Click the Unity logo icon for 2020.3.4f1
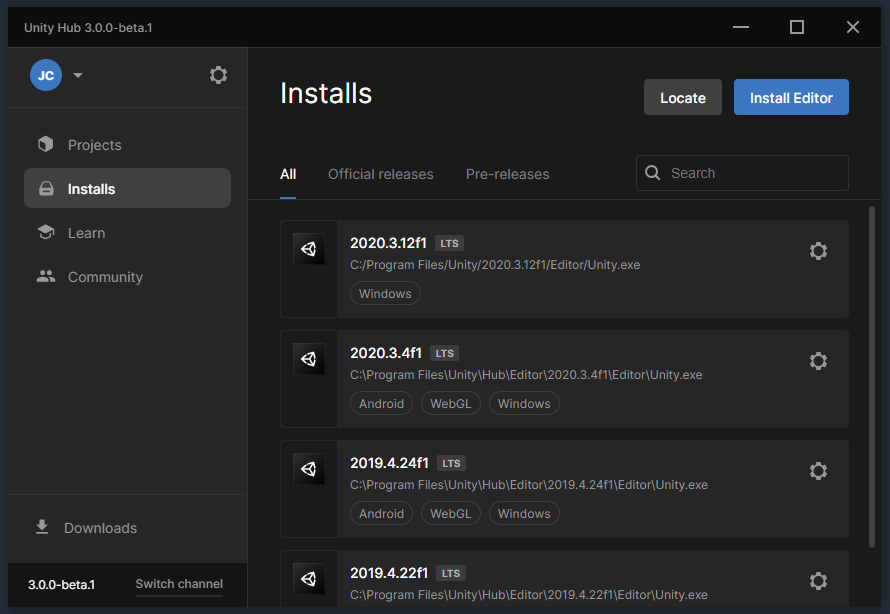This screenshot has width=890, height=614. (x=309, y=359)
